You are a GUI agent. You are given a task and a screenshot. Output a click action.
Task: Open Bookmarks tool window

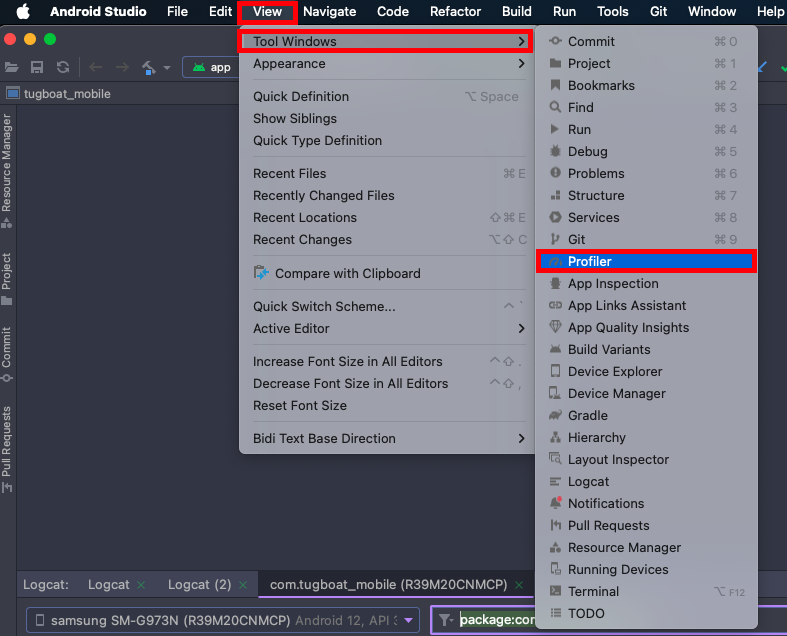coord(646,86)
